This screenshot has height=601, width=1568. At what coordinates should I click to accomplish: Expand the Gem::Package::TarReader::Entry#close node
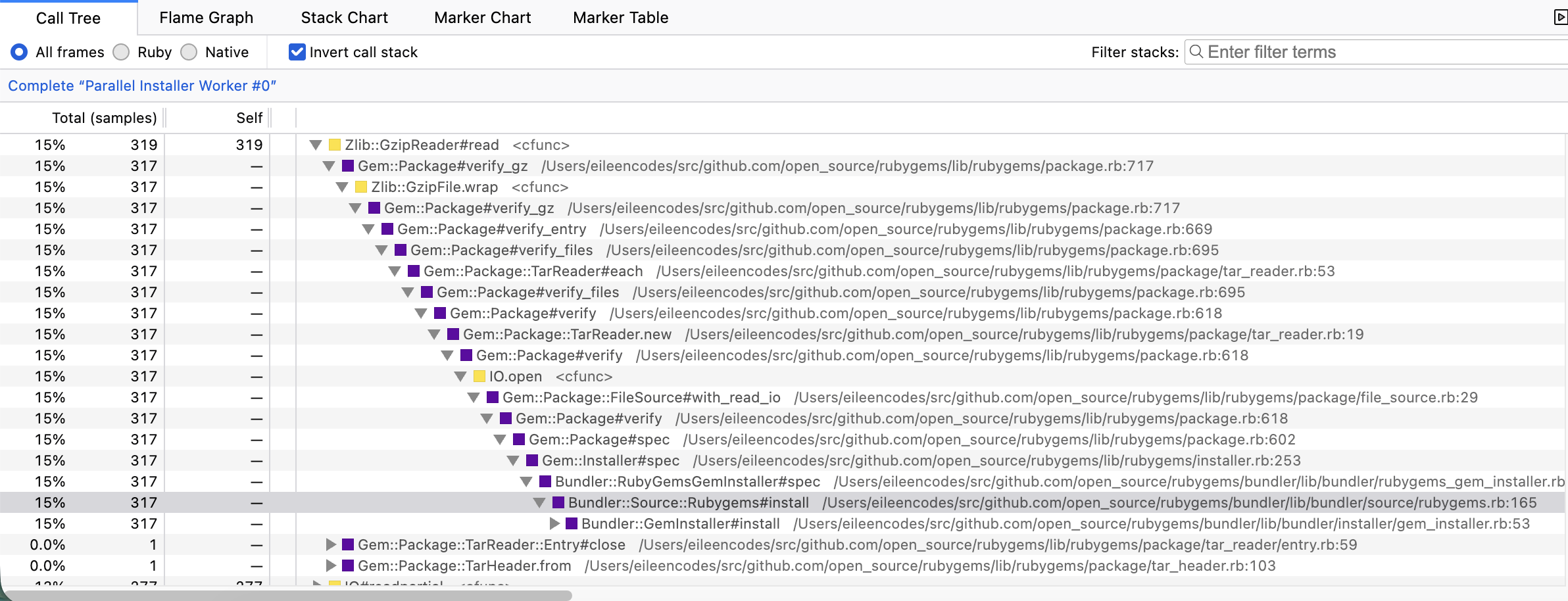point(330,544)
